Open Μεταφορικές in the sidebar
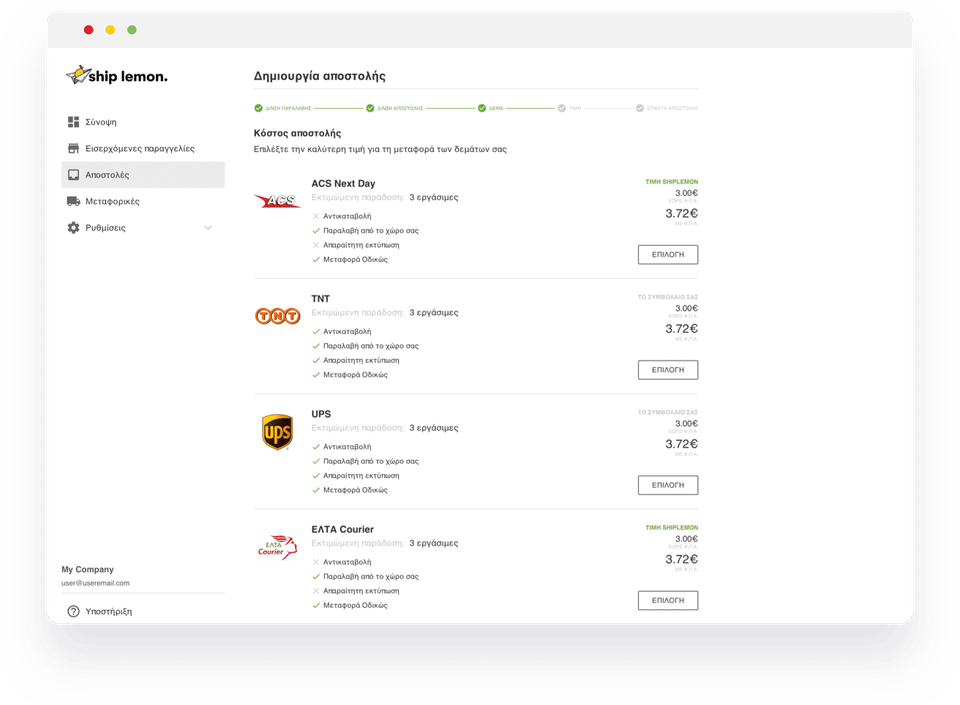The height and width of the screenshot is (705, 960). [x=143, y=201]
